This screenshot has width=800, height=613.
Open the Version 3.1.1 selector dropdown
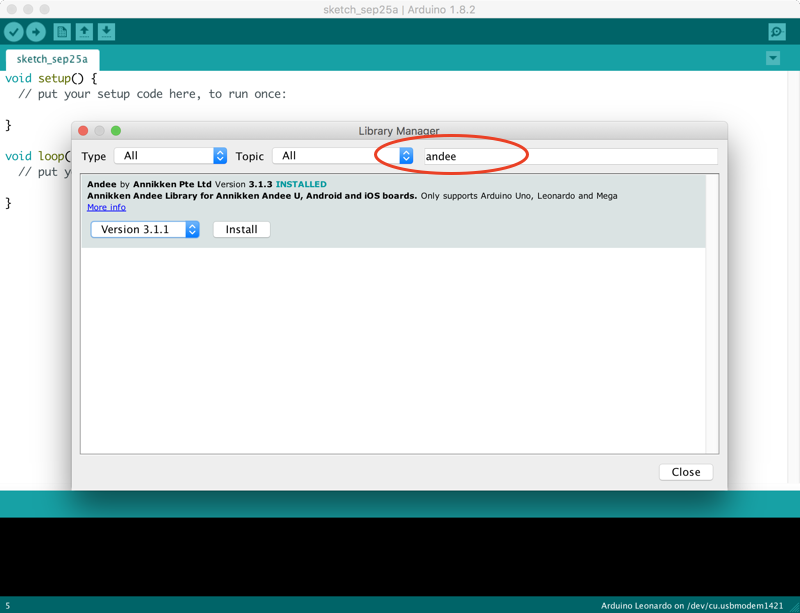145,229
